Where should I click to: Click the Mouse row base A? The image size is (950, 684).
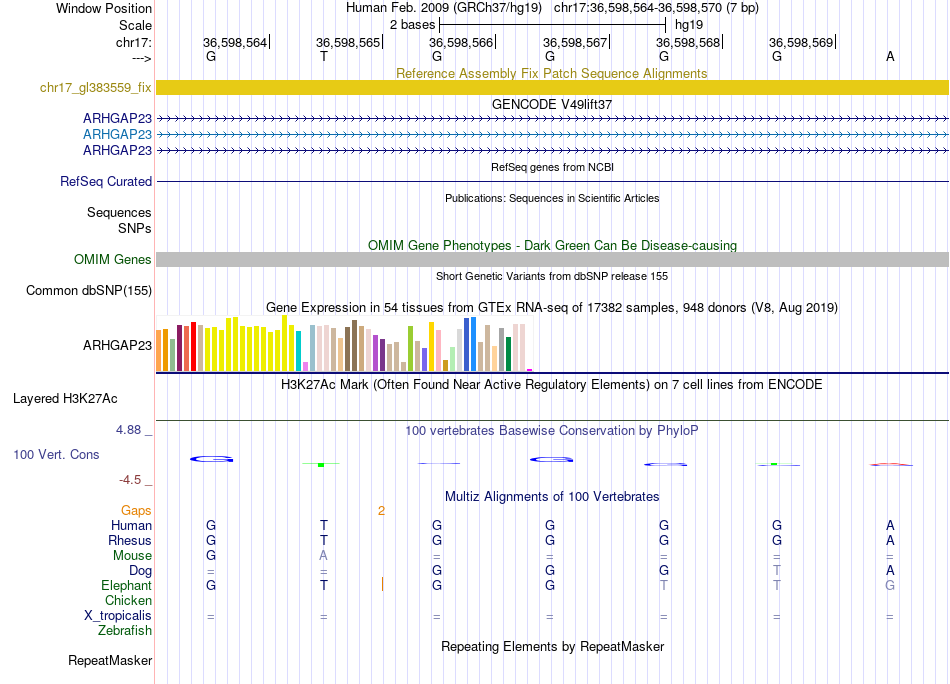point(324,556)
